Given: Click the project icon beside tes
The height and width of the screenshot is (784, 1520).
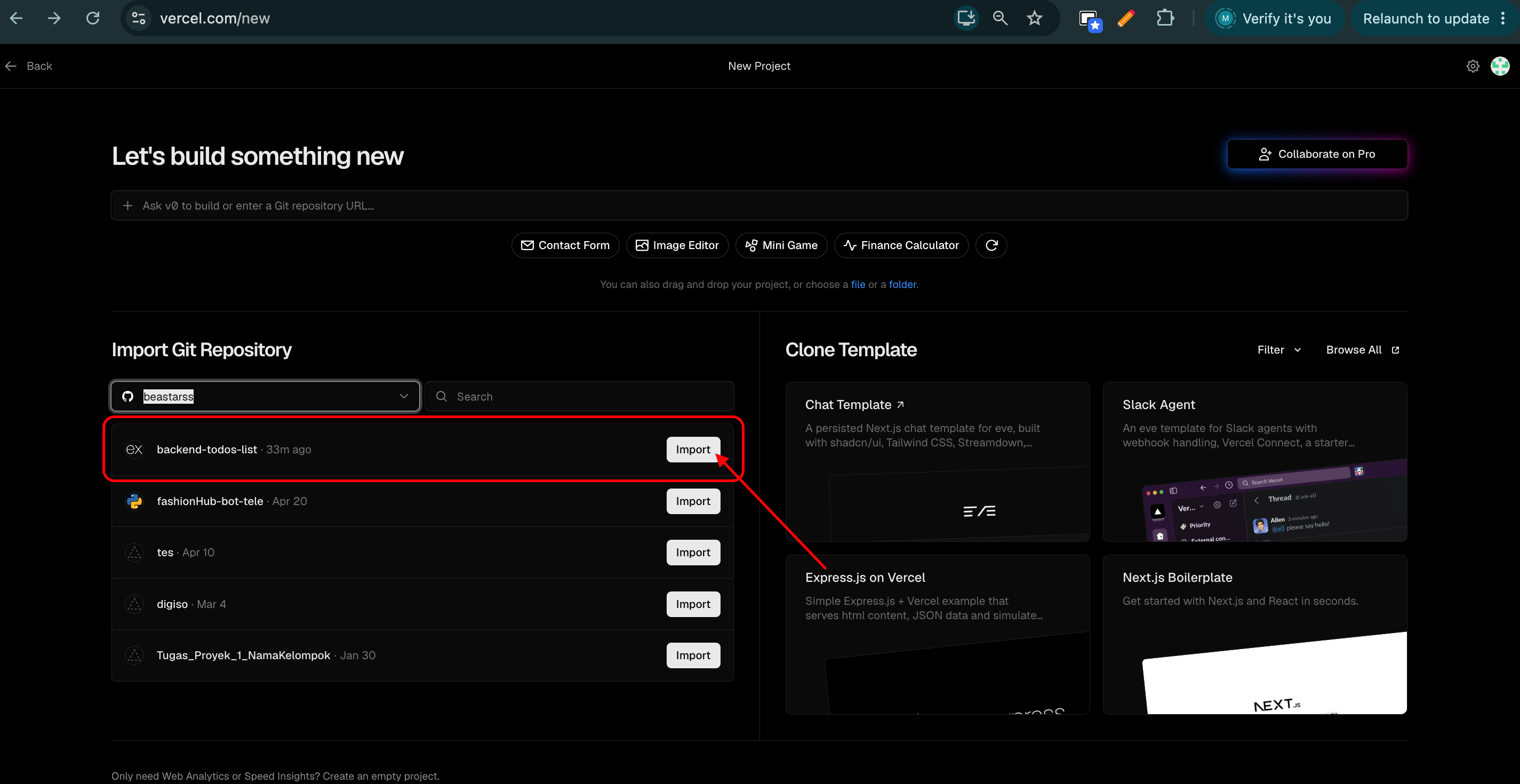Looking at the screenshot, I should pyautogui.click(x=134, y=553).
